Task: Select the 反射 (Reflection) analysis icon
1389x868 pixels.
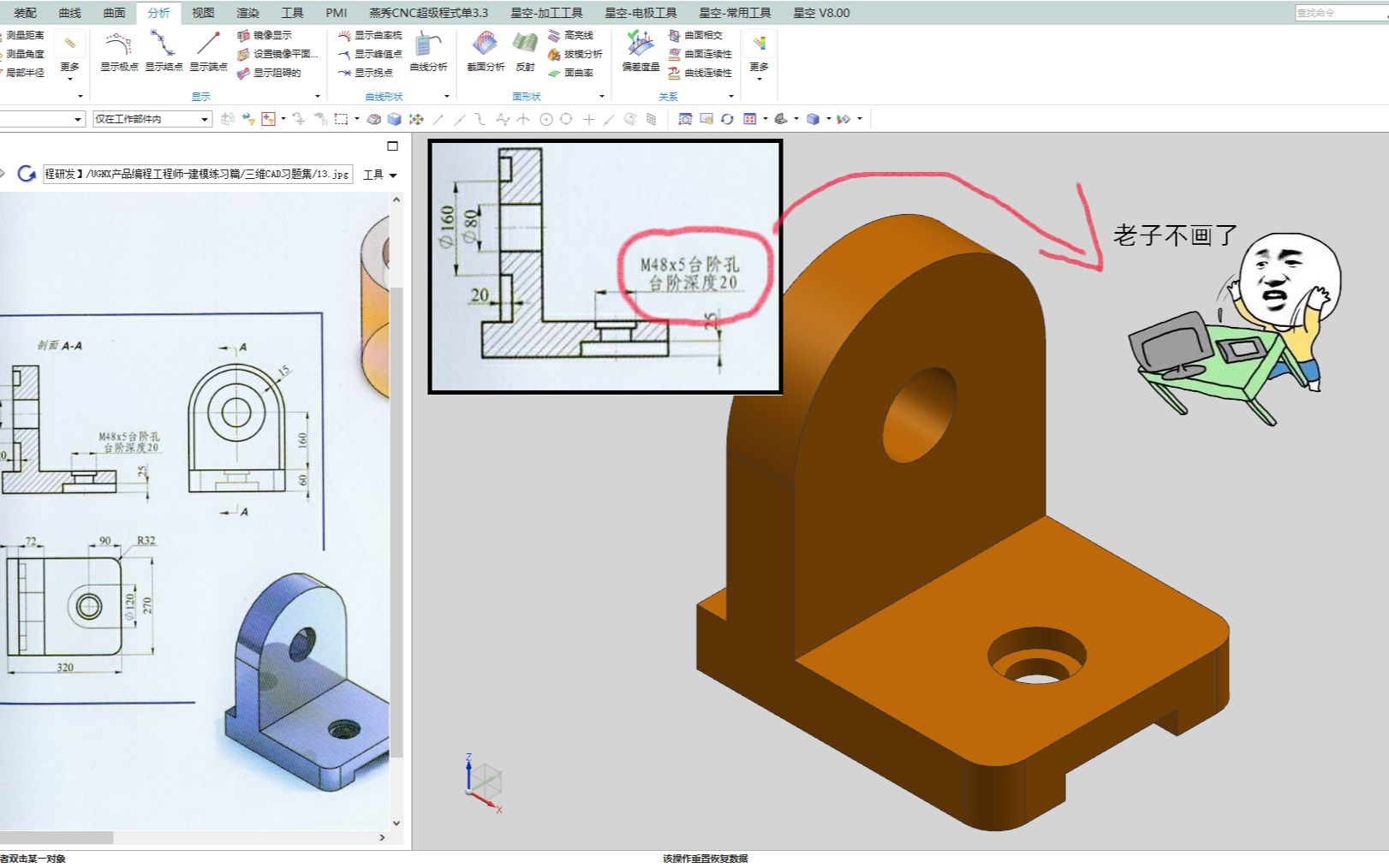Action: coord(525,50)
